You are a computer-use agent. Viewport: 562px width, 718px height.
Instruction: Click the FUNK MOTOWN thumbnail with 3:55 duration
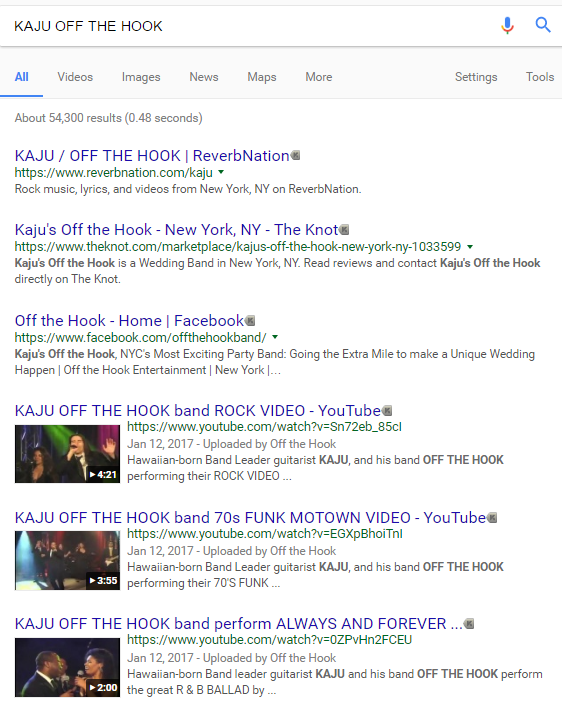(67, 560)
